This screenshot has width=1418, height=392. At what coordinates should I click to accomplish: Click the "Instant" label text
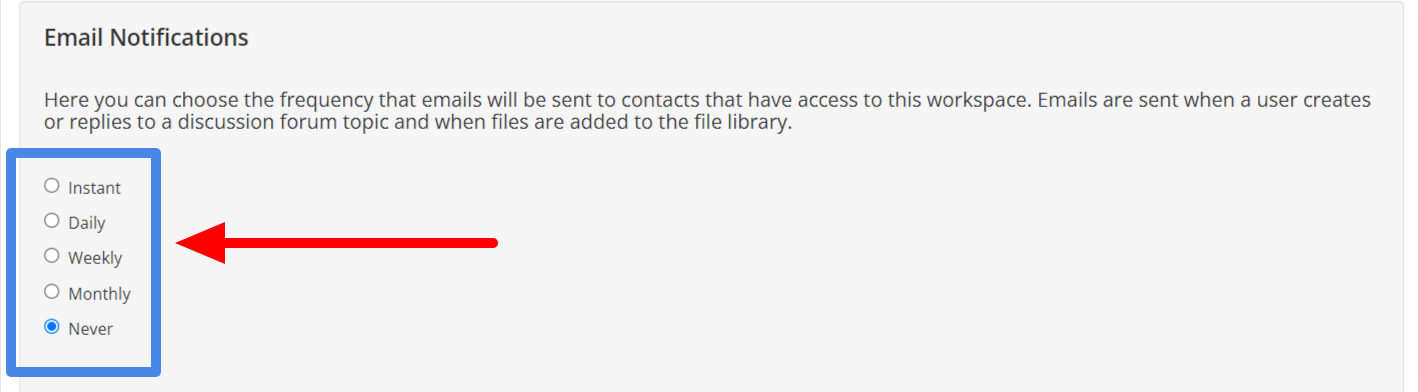click(x=94, y=188)
